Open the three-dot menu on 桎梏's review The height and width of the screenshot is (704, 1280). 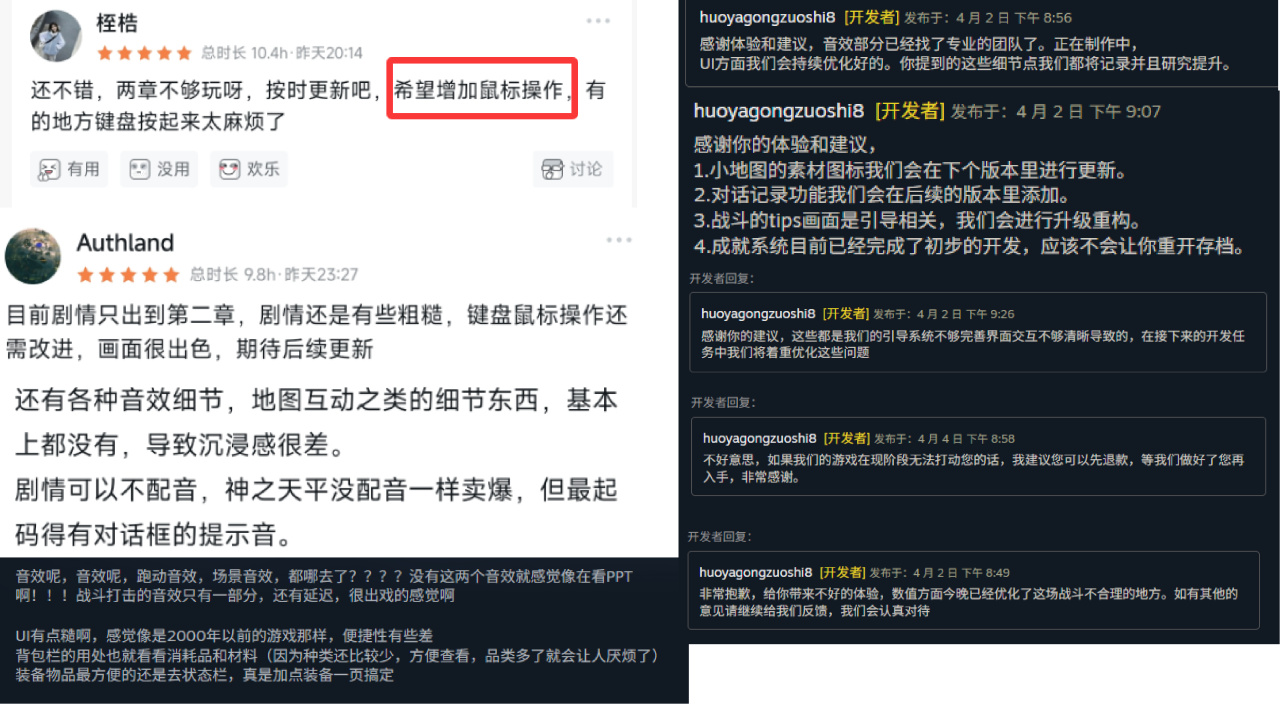pos(598,21)
